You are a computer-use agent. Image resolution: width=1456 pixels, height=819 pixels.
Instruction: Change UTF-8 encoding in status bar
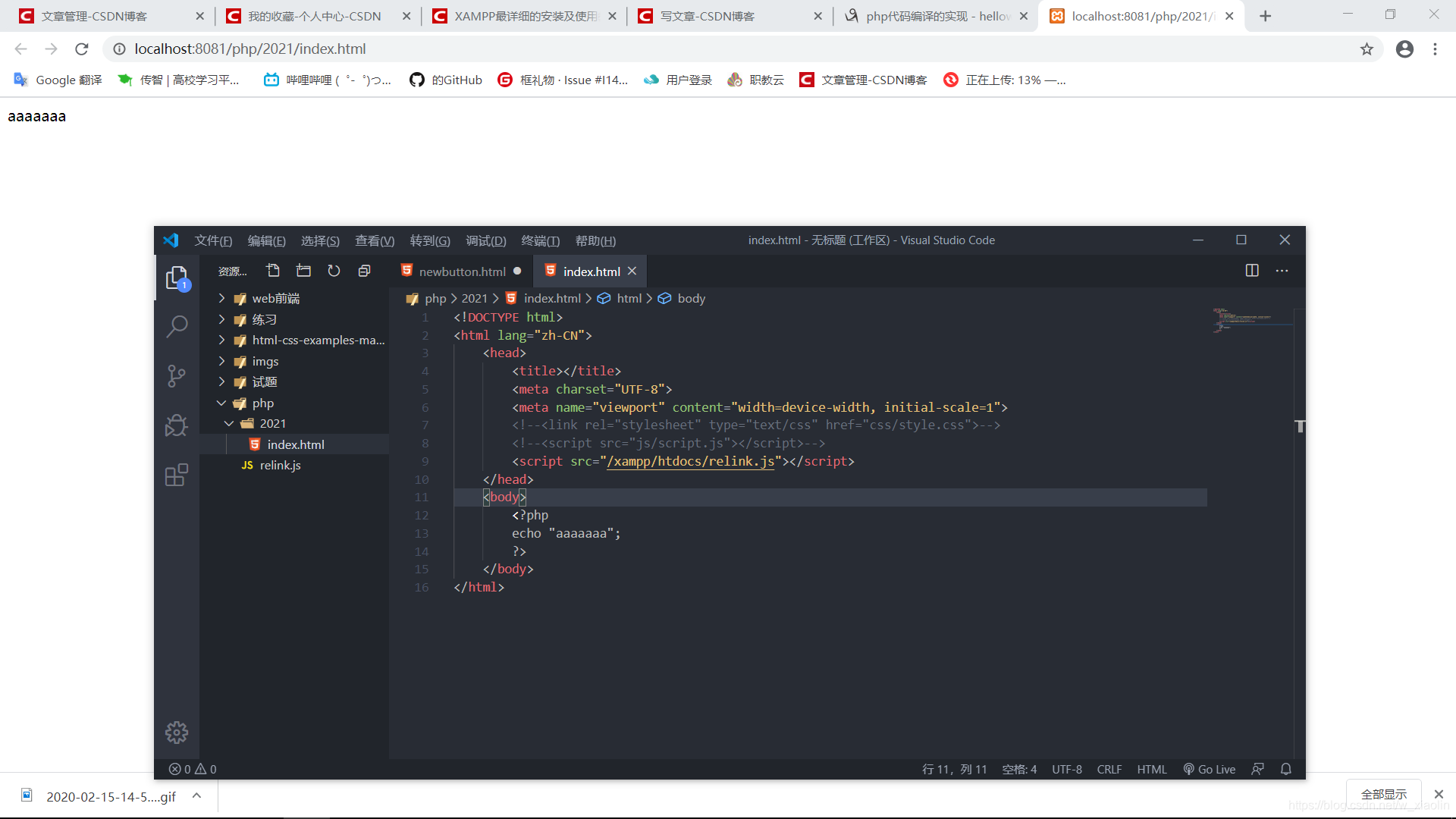1067,769
